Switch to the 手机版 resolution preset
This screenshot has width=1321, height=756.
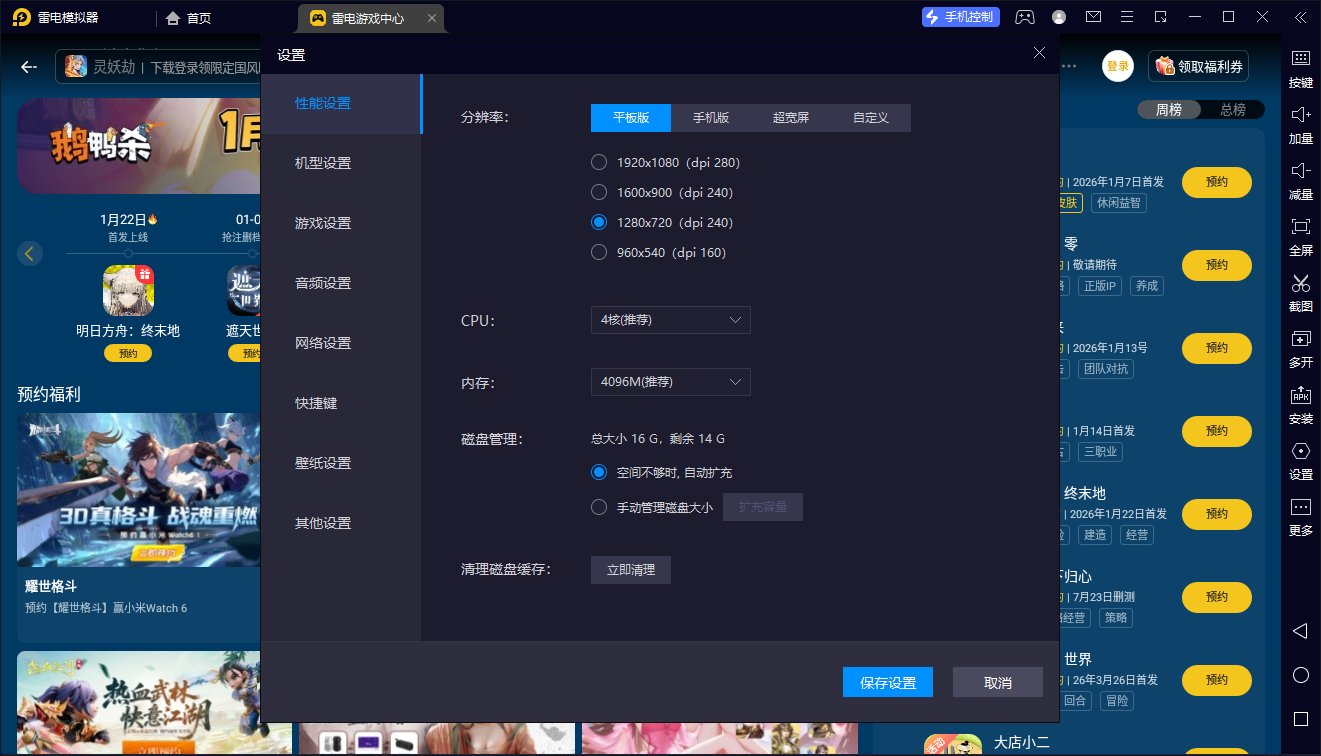[x=711, y=117]
